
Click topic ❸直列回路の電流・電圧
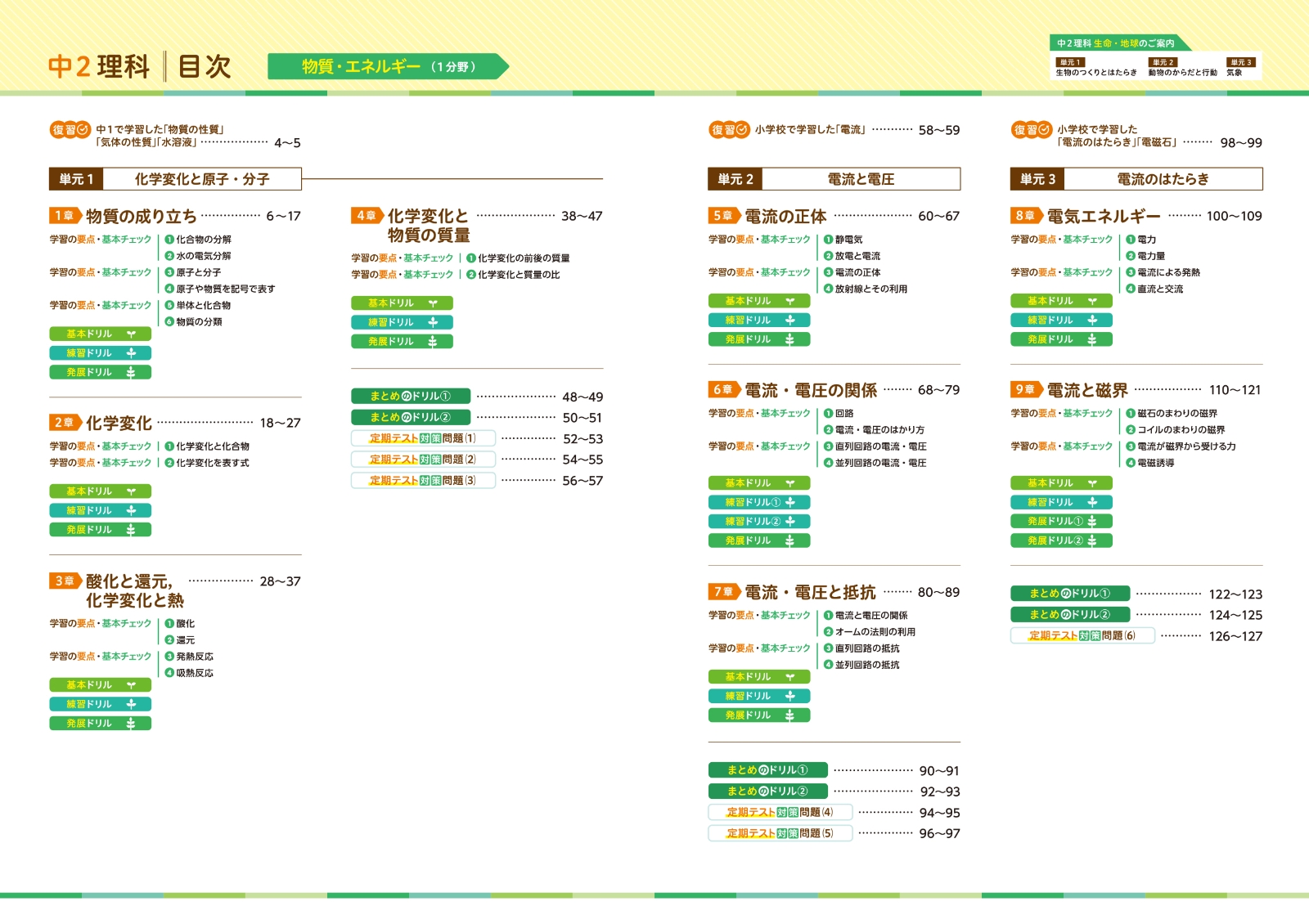pos(875,446)
